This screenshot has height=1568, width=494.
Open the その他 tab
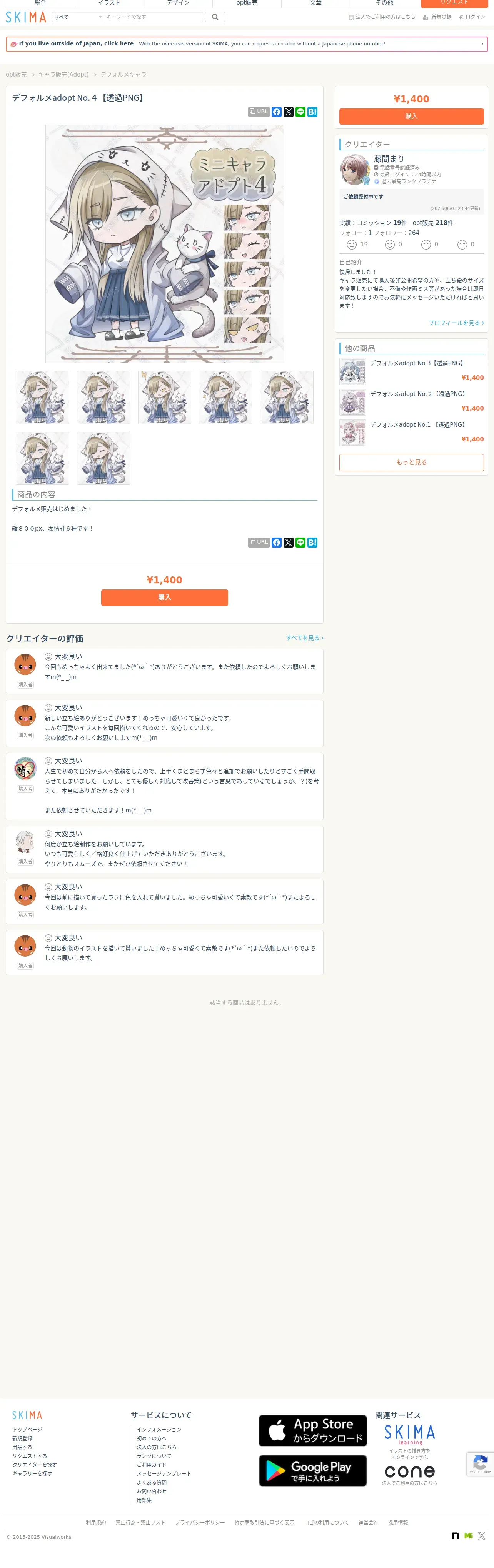point(384,3)
